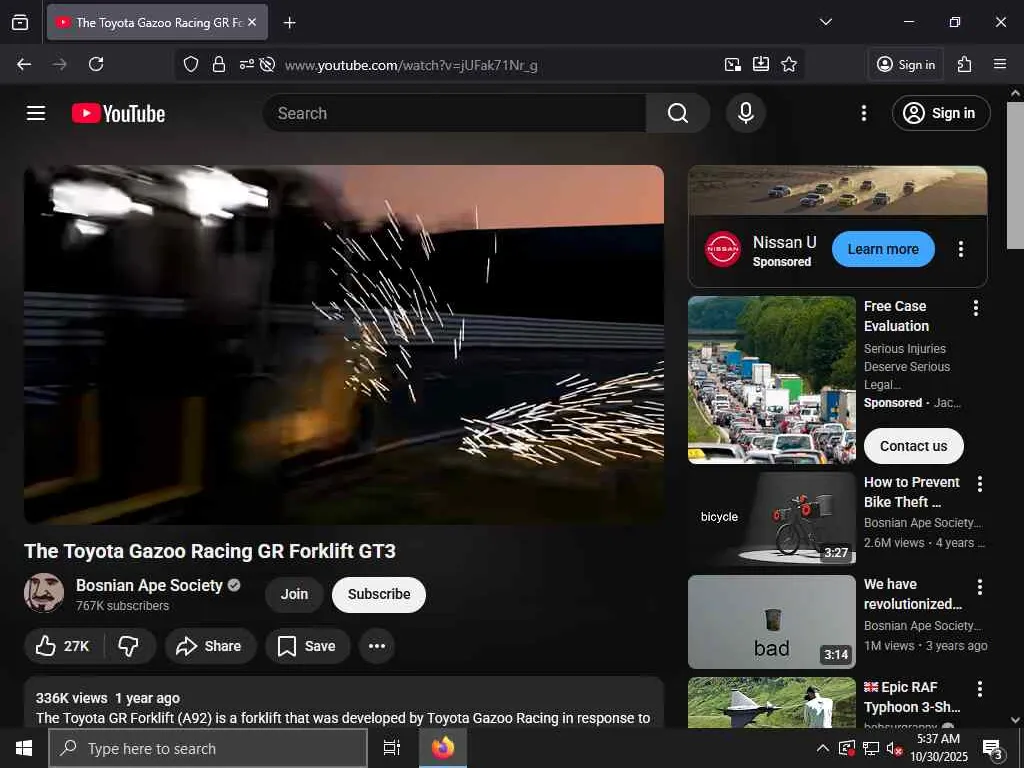Sign in to Firefox account button
Screen dimensions: 1024x768
coord(906,64)
